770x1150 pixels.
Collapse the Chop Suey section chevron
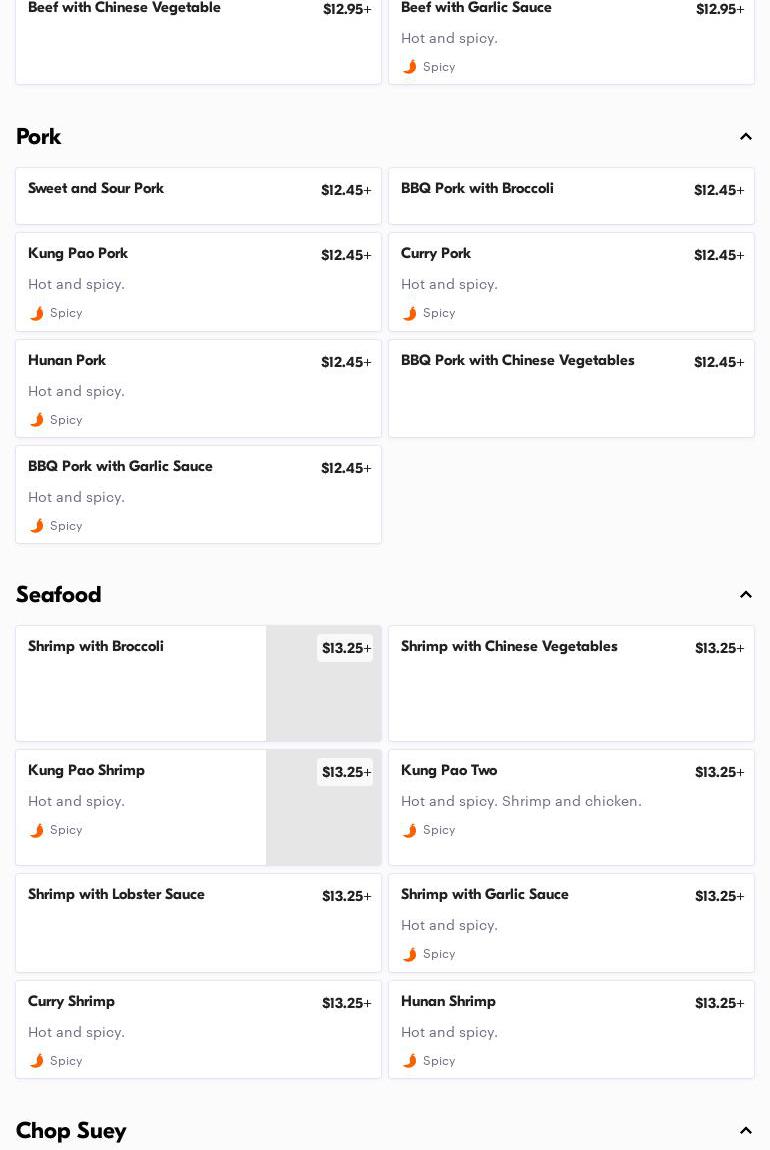(746, 1131)
